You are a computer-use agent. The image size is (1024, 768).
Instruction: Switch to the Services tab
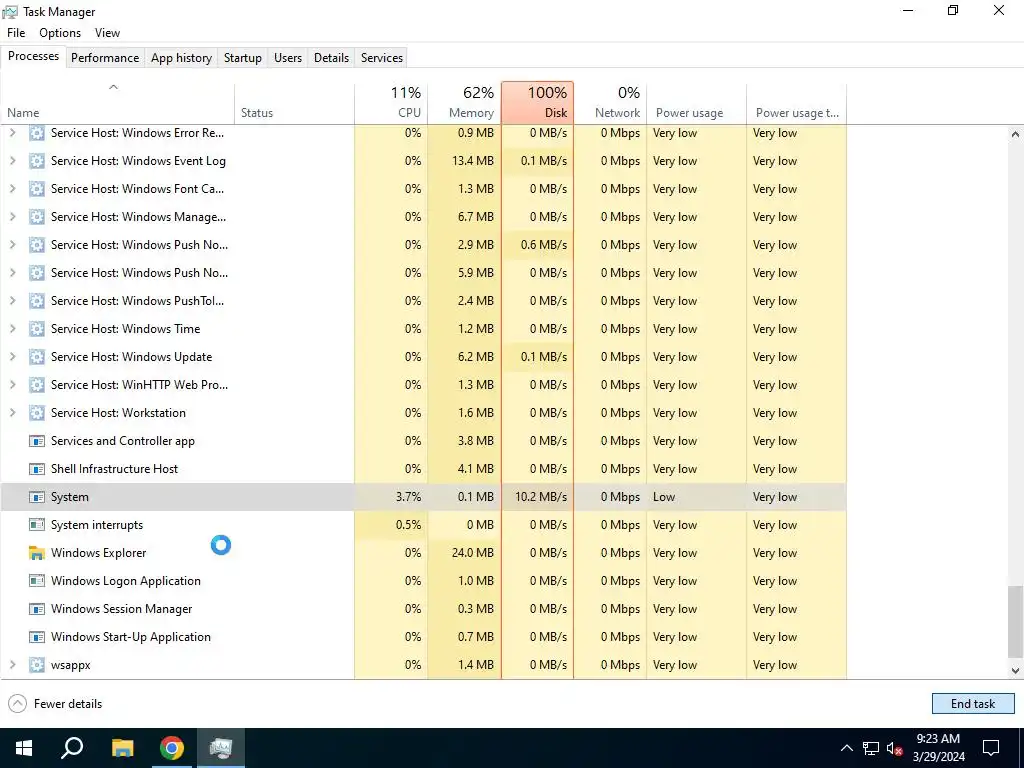click(382, 57)
